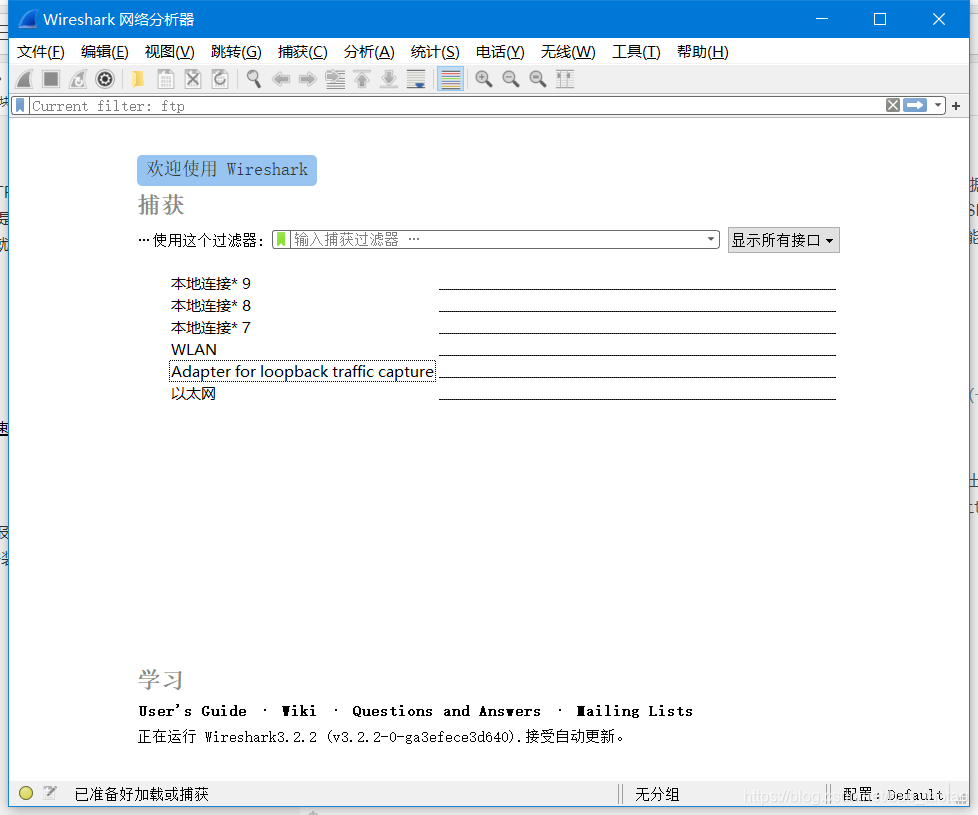Select the start capture shark fin icon
The image size is (978, 815).
tap(22, 78)
